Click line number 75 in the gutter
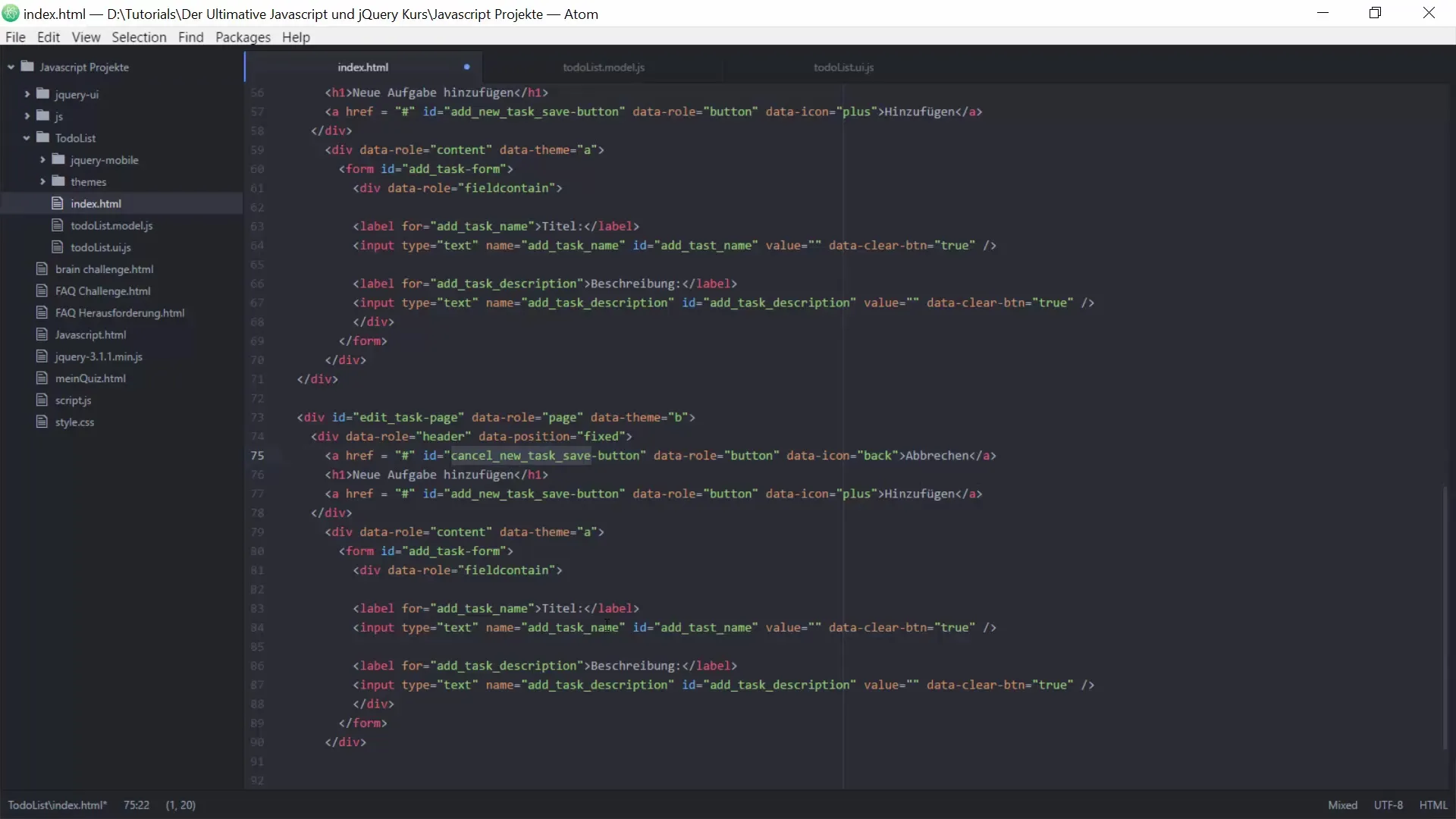Viewport: 1456px width, 819px height. click(x=257, y=456)
